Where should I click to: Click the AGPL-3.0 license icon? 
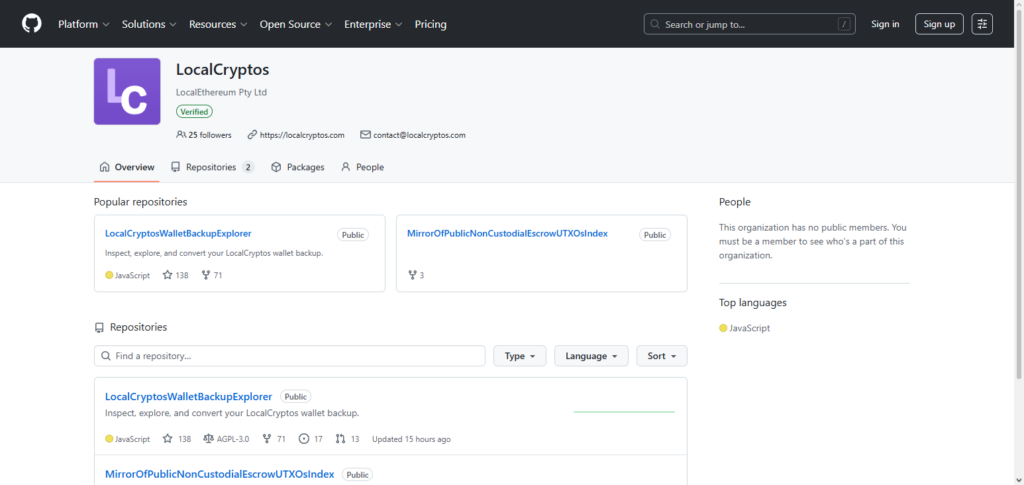click(x=208, y=439)
